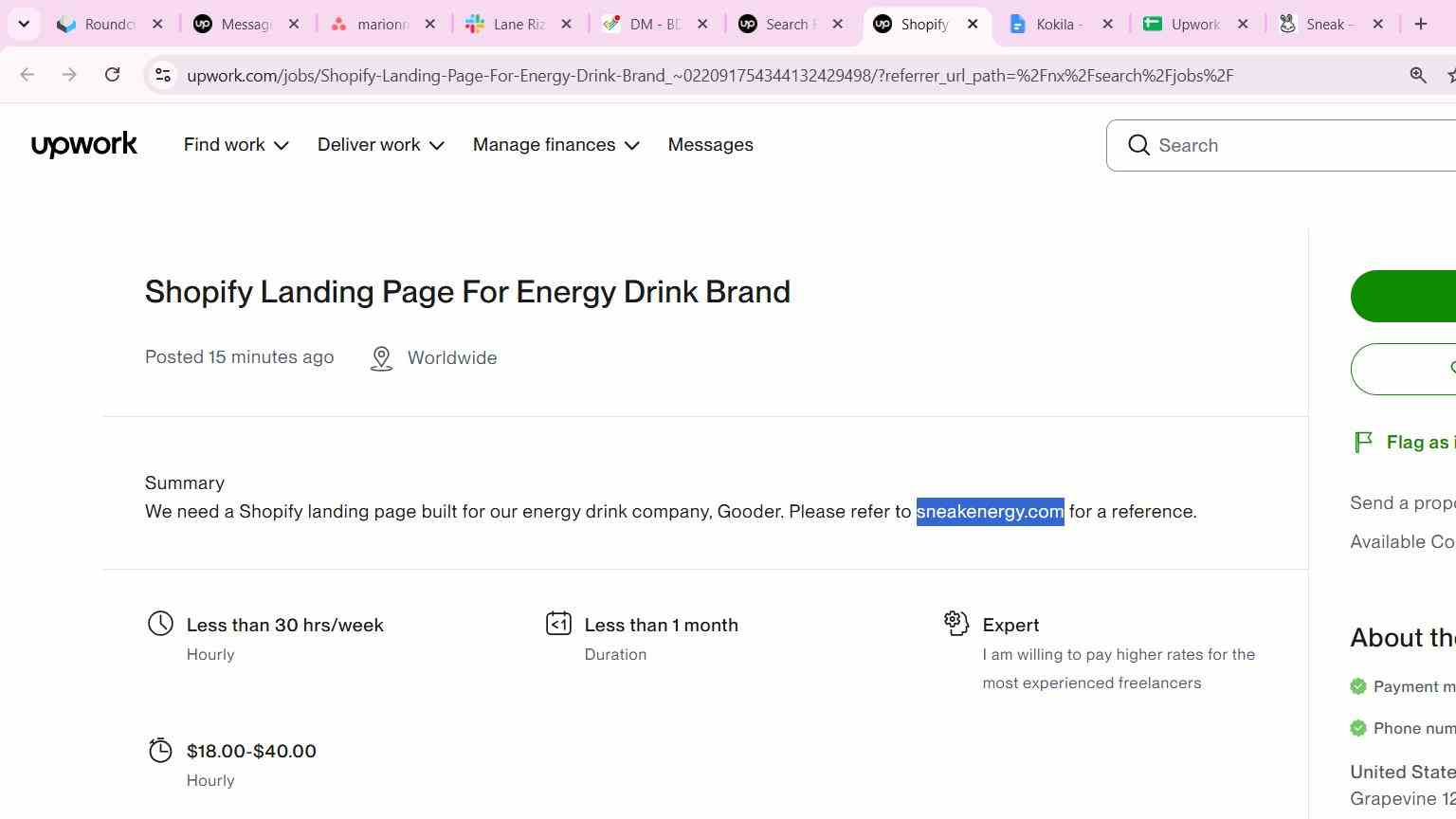Click the green apply button
The height and width of the screenshot is (819, 1456).
(1403, 296)
